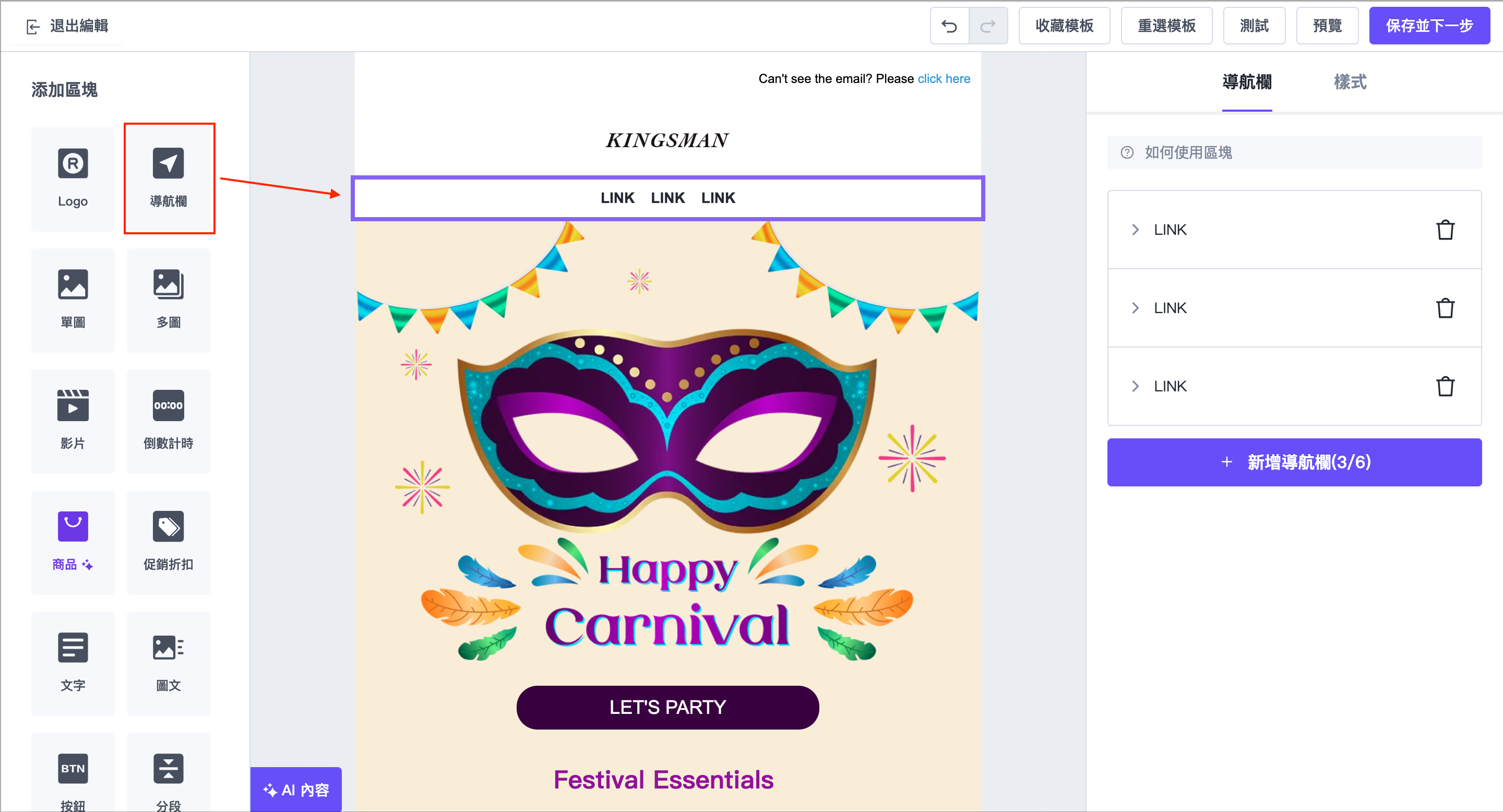Add a 促銷折扣 promo discount block
Viewport: 1503px width, 812px height.
[x=169, y=542]
